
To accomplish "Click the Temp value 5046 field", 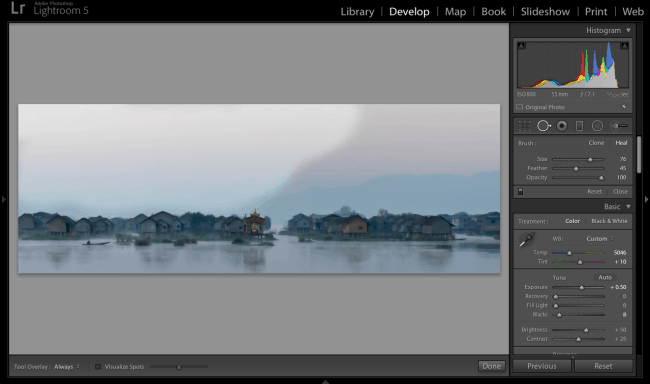I will 620,253.
